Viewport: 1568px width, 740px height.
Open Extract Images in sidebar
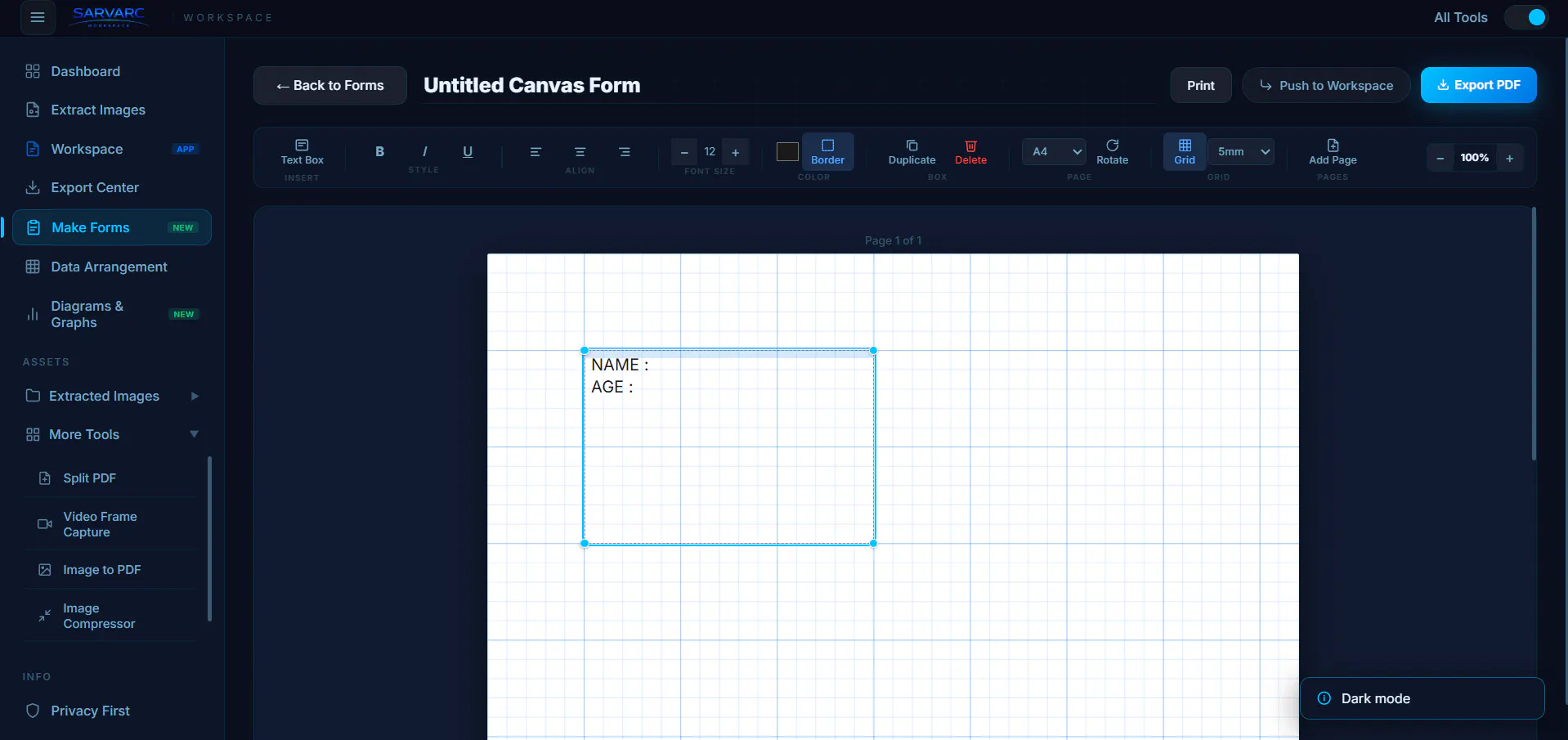111,110
